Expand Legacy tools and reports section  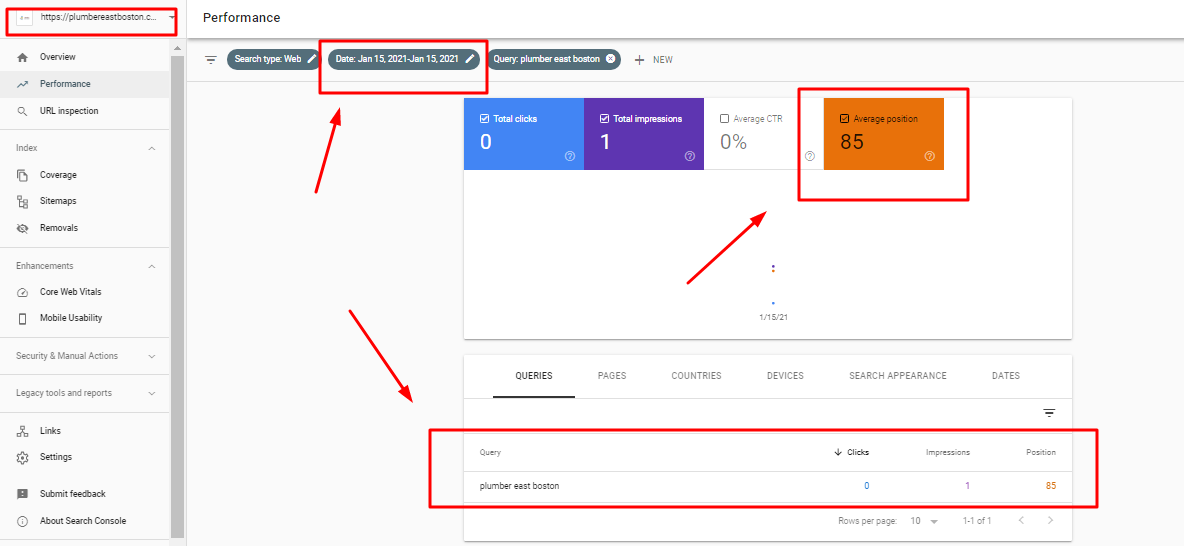click(152, 393)
